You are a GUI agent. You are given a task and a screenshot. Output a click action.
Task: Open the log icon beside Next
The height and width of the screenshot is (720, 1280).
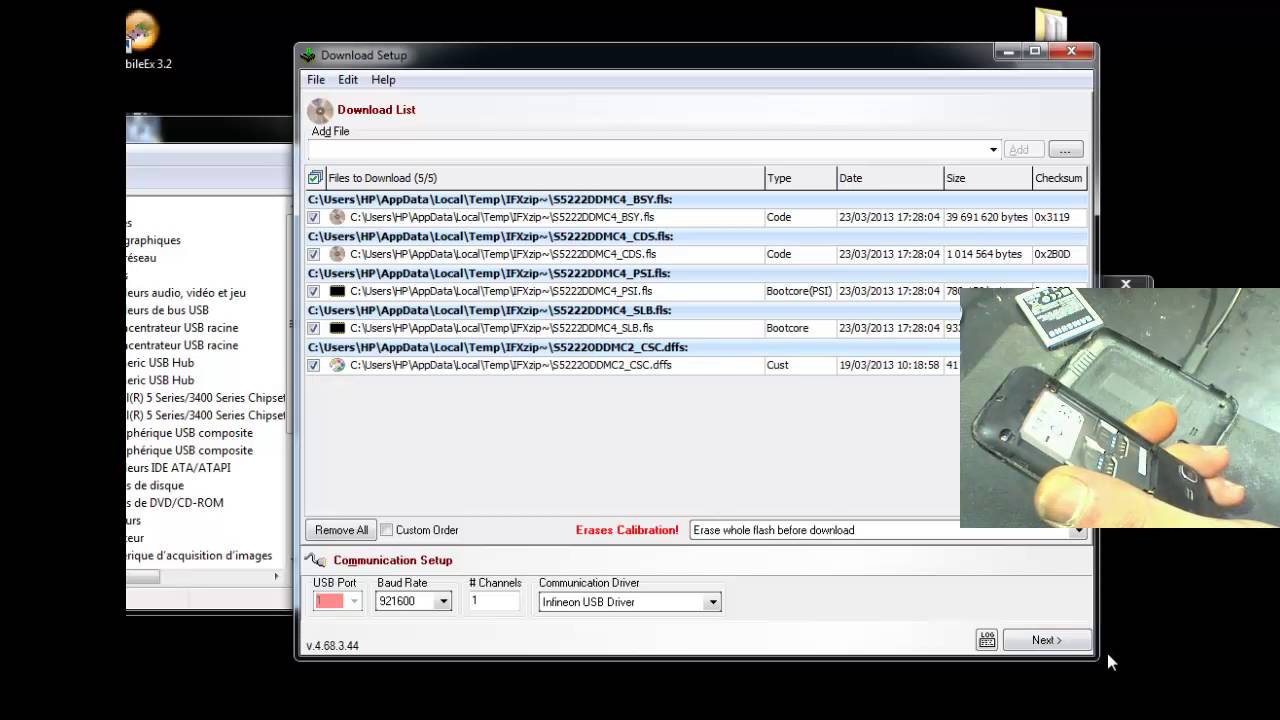(x=987, y=640)
